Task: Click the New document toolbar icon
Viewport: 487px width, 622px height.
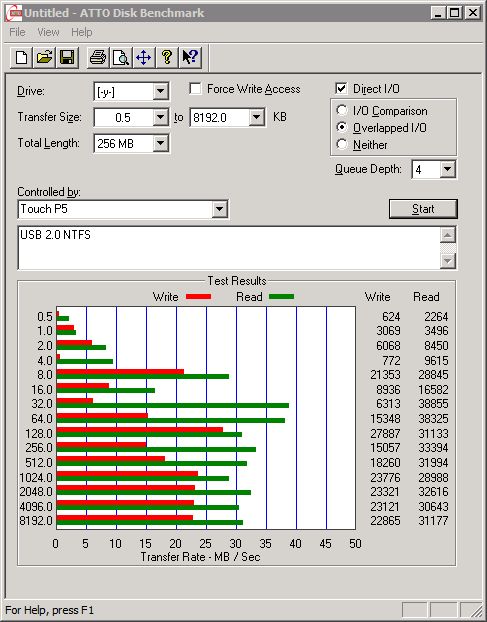Action: [21, 58]
